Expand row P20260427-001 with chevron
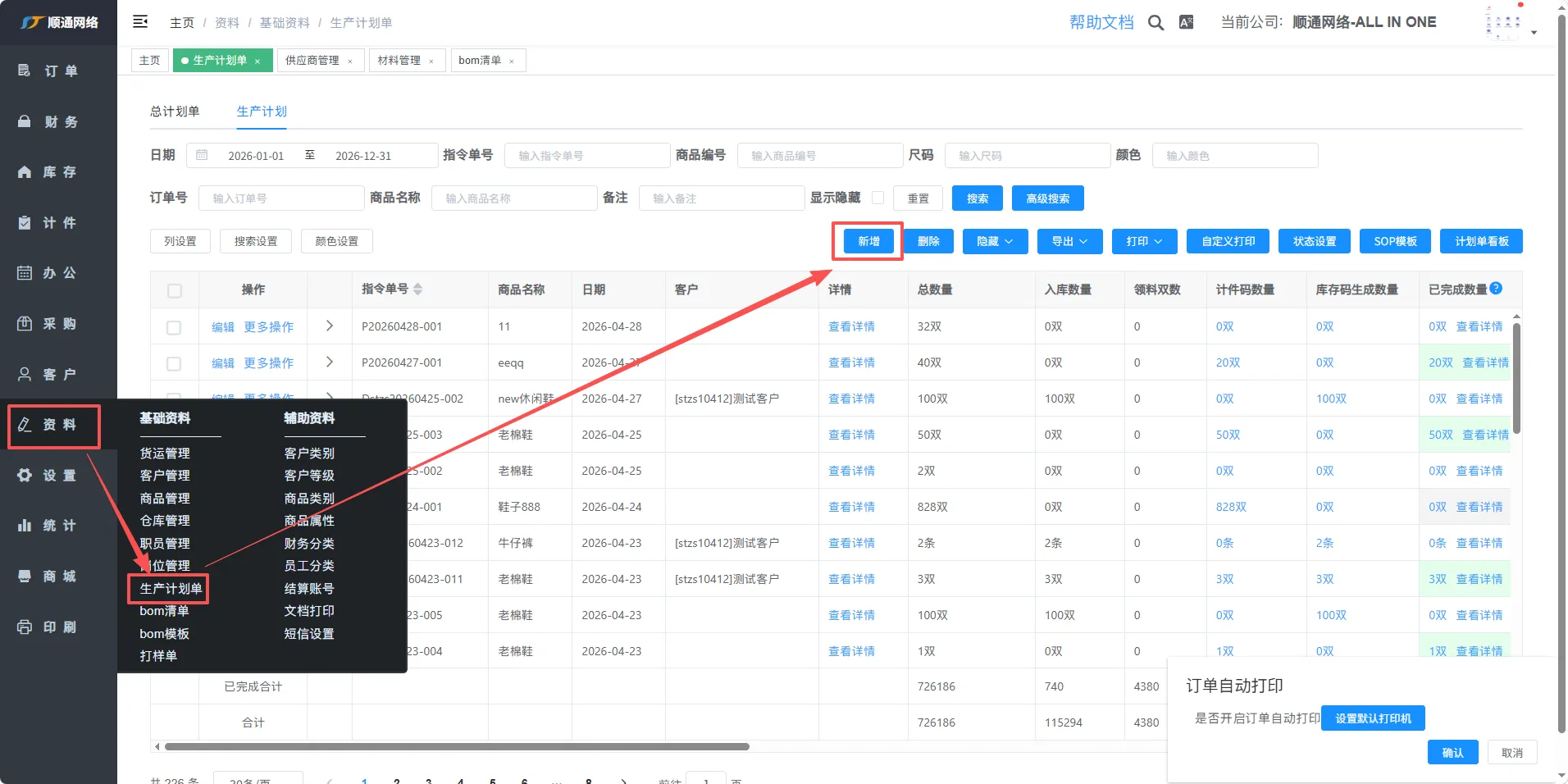The height and width of the screenshot is (784, 1568). click(330, 362)
